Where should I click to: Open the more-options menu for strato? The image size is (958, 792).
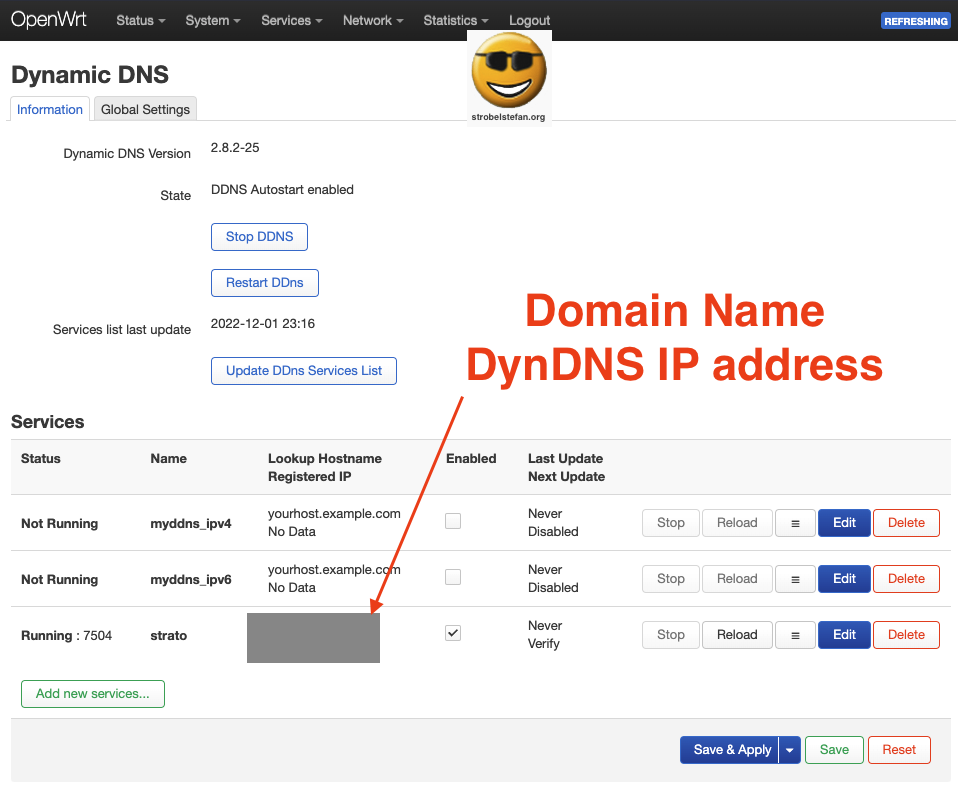click(795, 634)
